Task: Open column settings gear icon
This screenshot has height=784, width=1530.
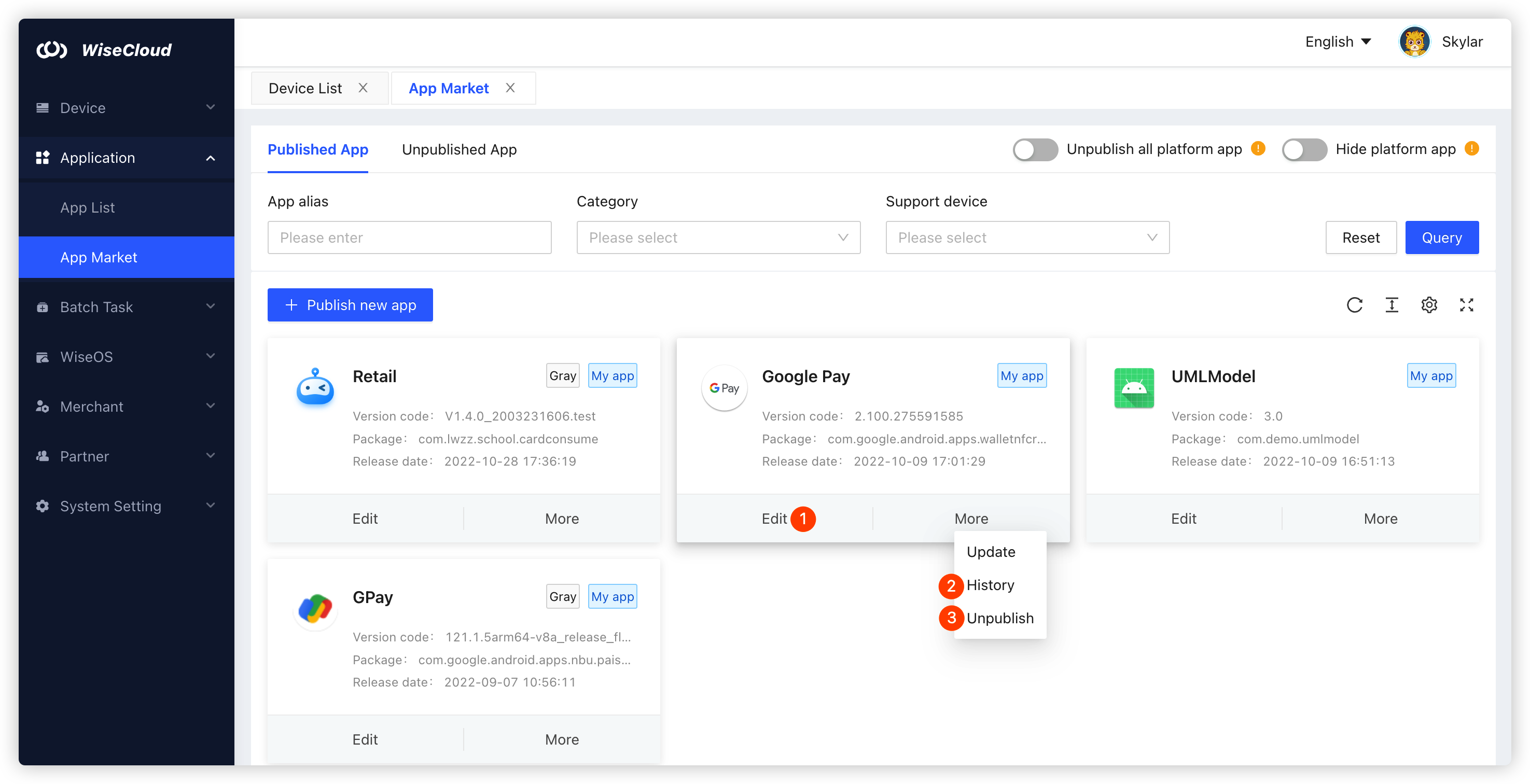Action: pos(1429,305)
